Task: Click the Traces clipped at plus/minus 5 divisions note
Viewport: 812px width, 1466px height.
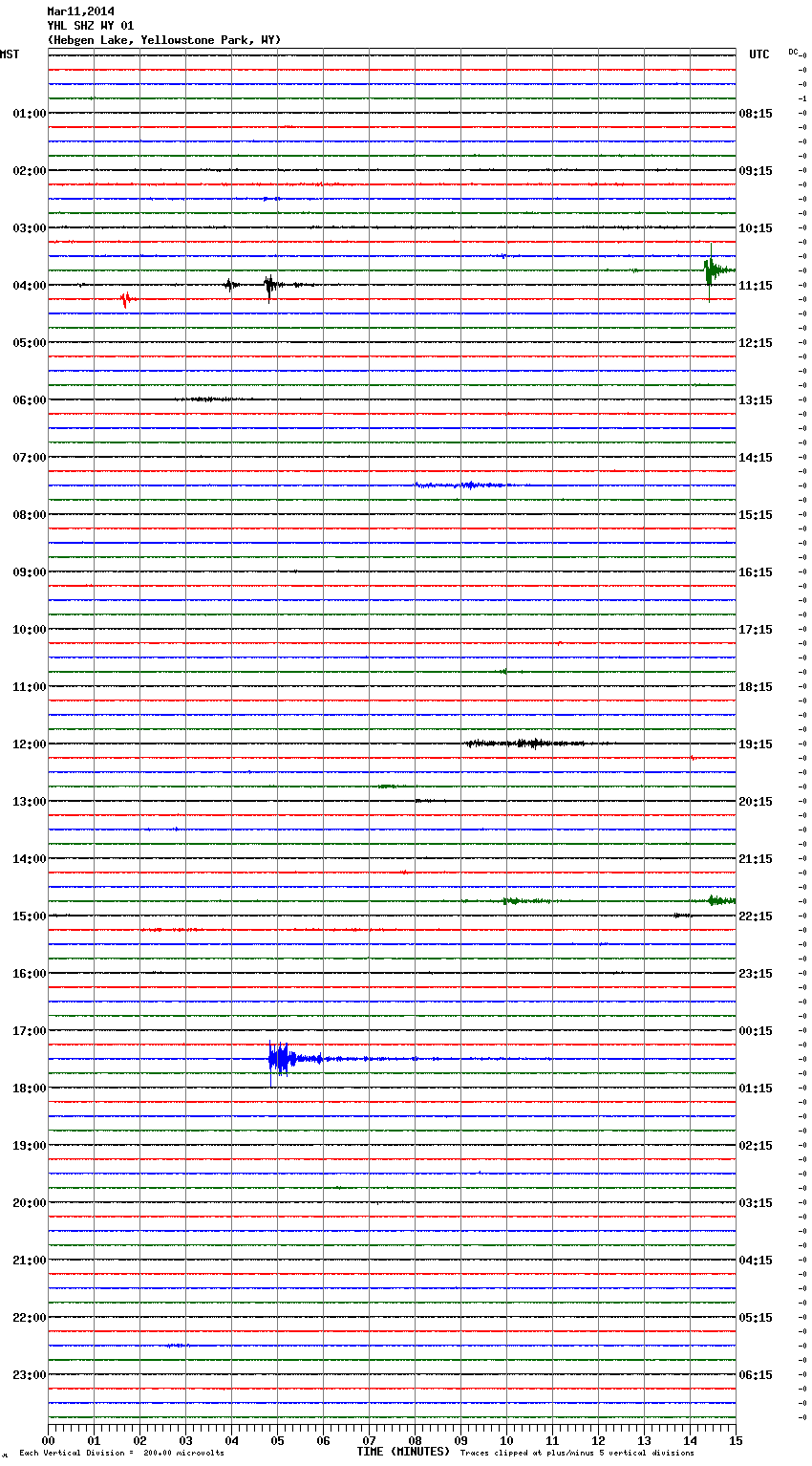Action: (577, 1454)
